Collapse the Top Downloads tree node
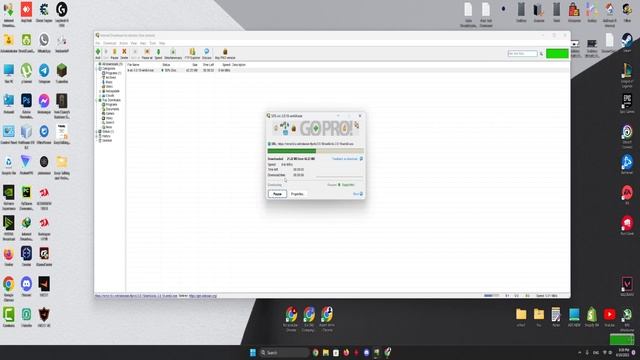 pos(97,100)
